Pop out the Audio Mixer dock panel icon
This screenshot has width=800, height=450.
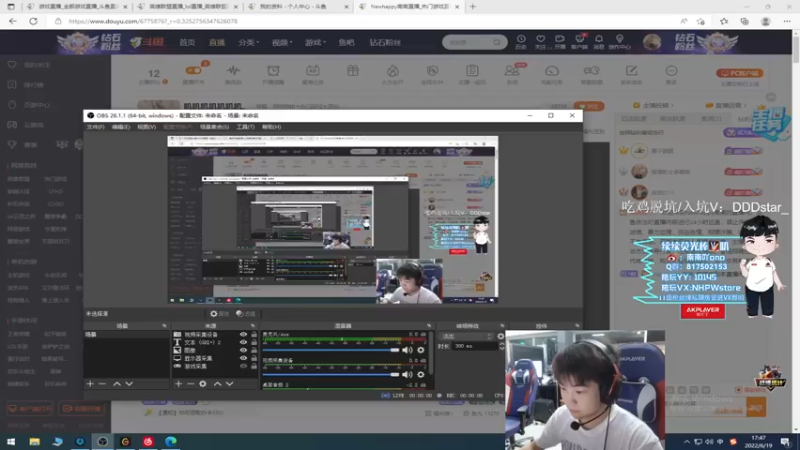pos(429,326)
